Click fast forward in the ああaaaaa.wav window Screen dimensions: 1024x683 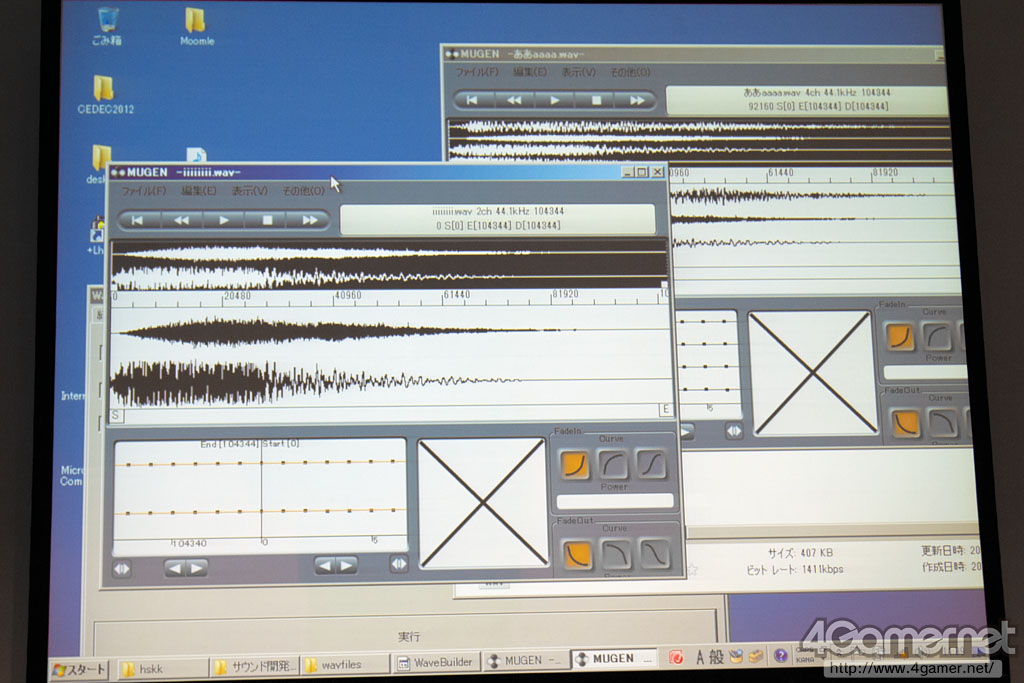pos(637,100)
